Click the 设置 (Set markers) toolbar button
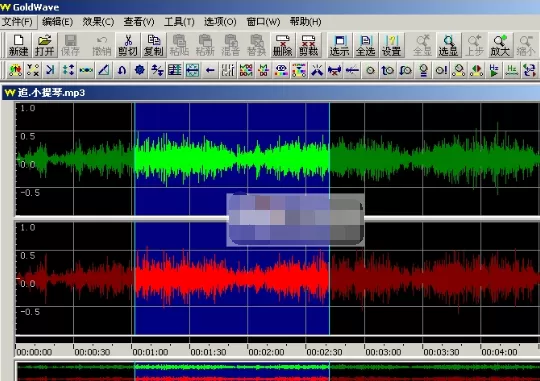The image size is (540, 381). pos(391,45)
